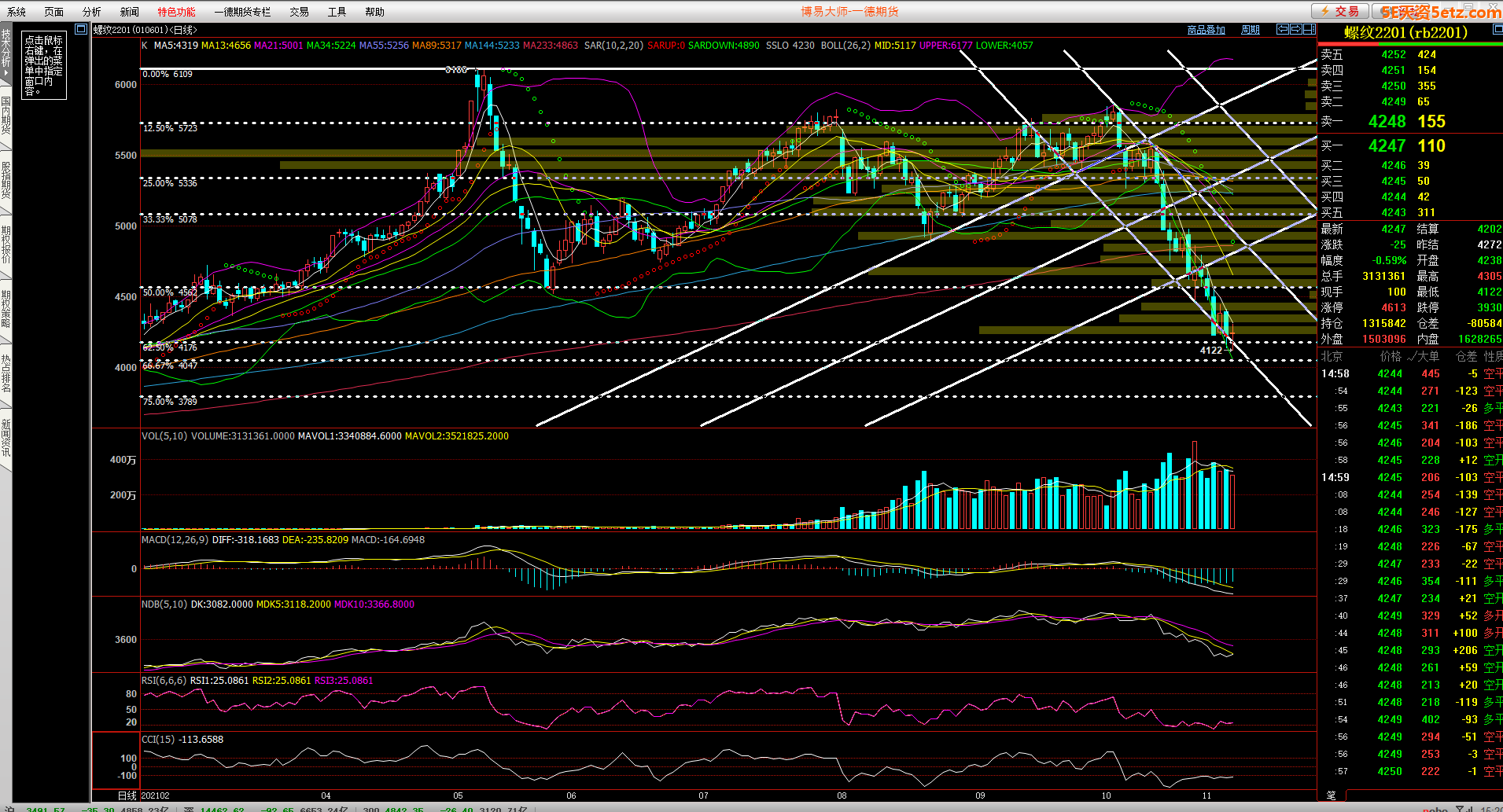Click the 周期 period link
The height and width of the screenshot is (812, 1503).
tap(1251, 30)
